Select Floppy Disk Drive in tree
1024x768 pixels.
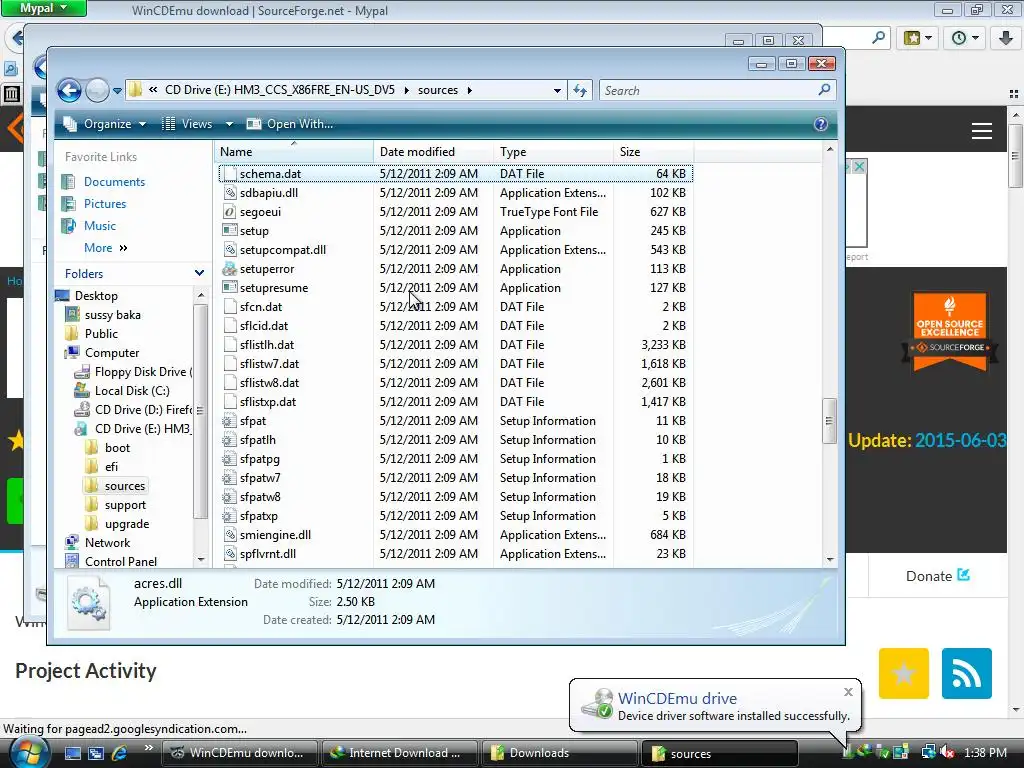pos(143,372)
